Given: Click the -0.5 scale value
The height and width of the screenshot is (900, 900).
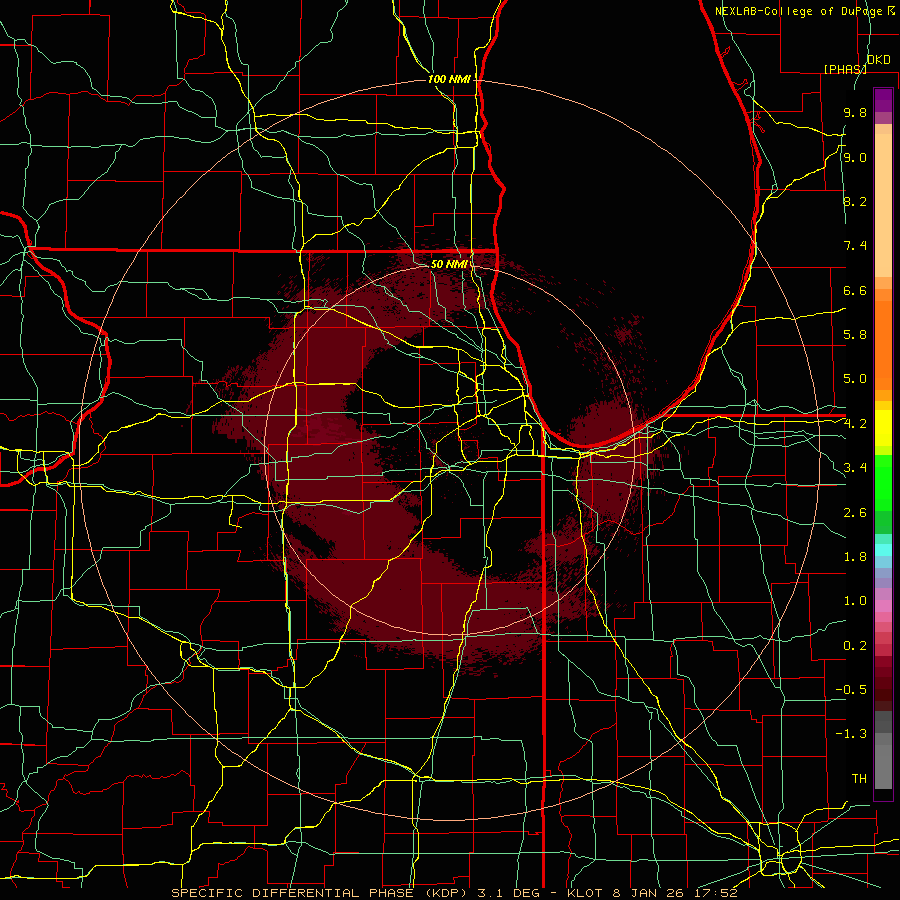Looking at the screenshot, I should click(851, 690).
